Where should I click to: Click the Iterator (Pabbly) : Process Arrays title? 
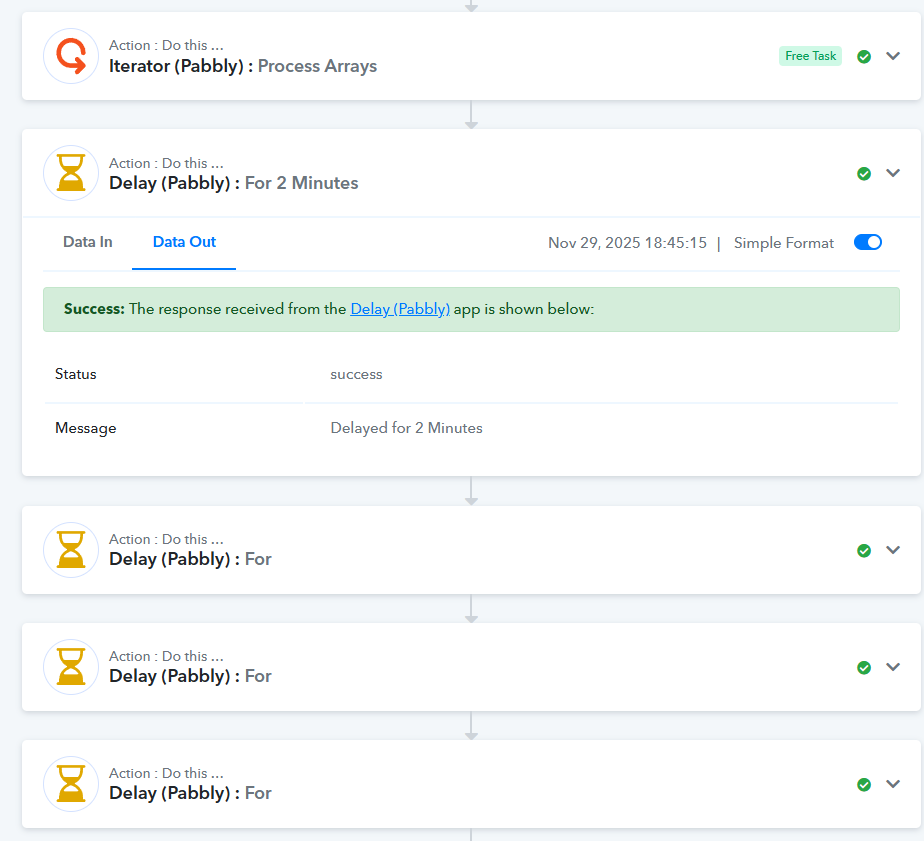(243, 66)
